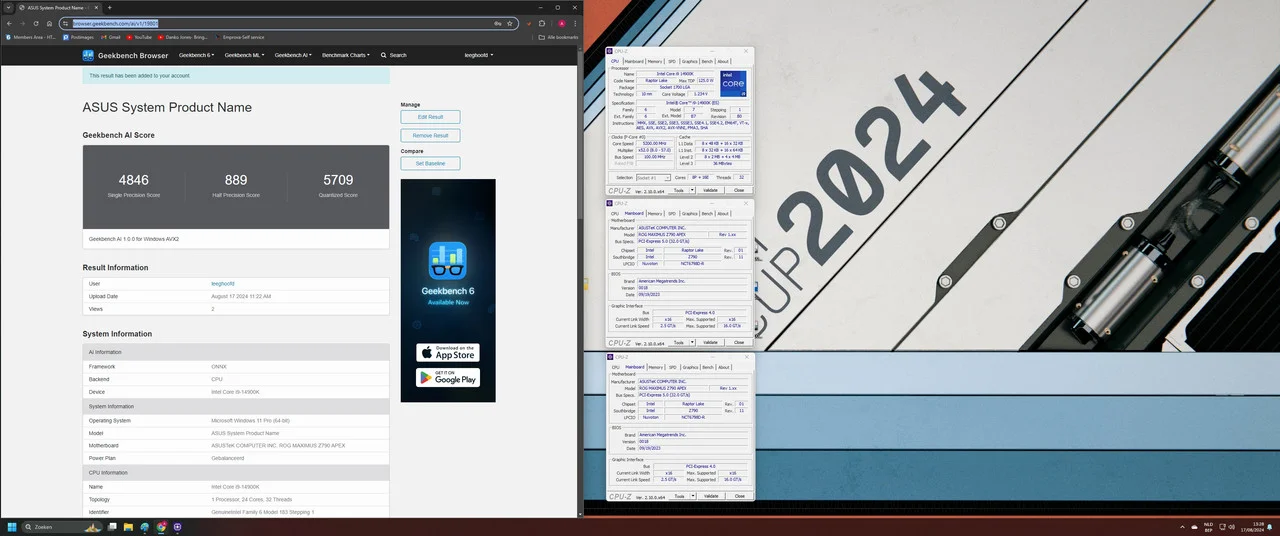The width and height of the screenshot is (1280, 536).
Task: Click Tools button in topmost CPU-Z window
Action: (x=679, y=190)
